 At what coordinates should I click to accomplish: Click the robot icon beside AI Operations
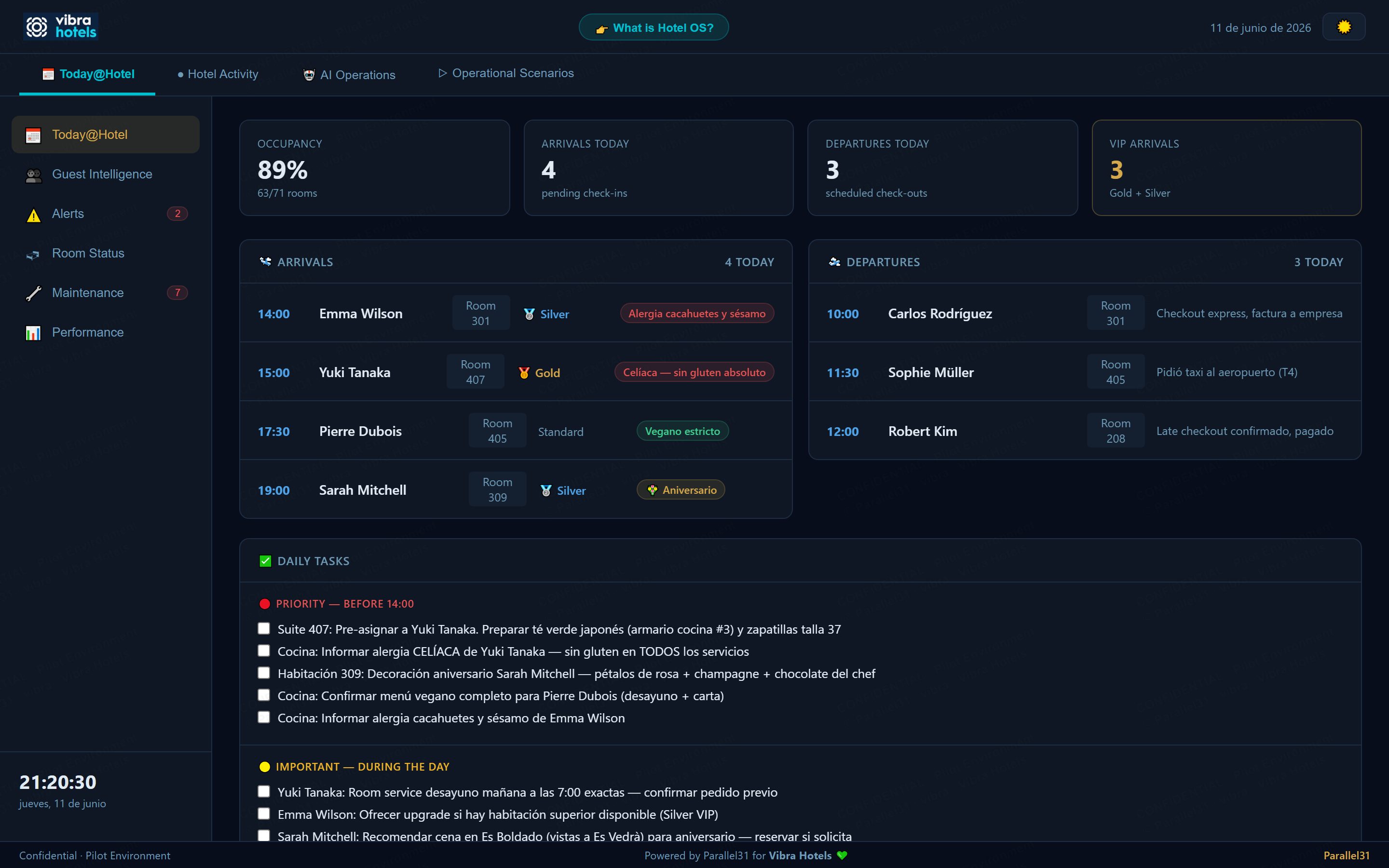309,75
